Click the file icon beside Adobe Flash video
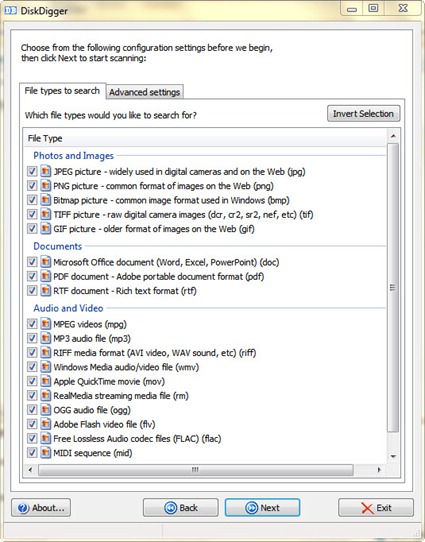The image size is (425, 542). pos(45,424)
